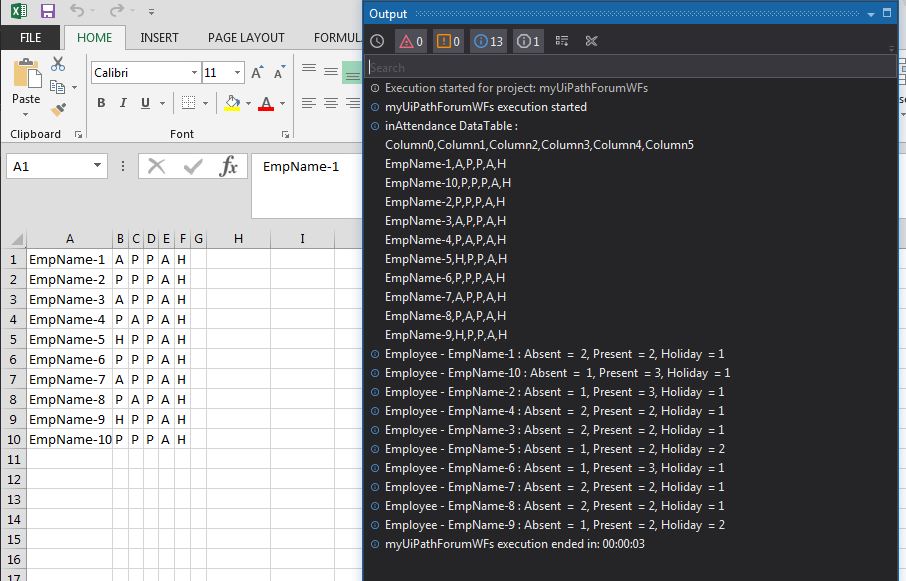Clear all Output panel messages

(591, 41)
